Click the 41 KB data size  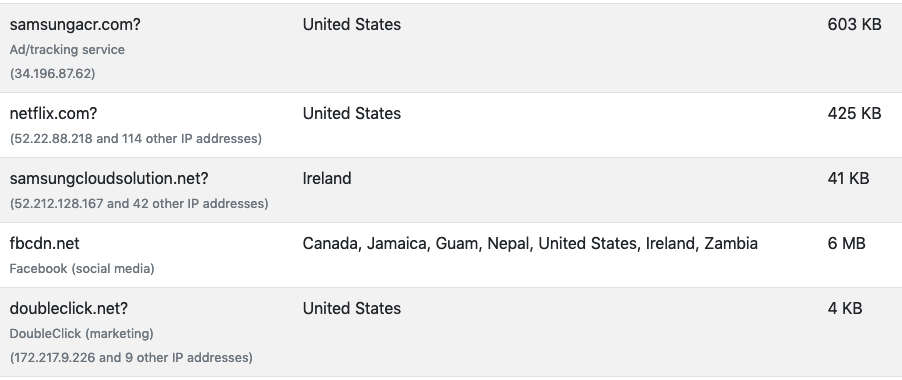pyautogui.click(x=848, y=179)
